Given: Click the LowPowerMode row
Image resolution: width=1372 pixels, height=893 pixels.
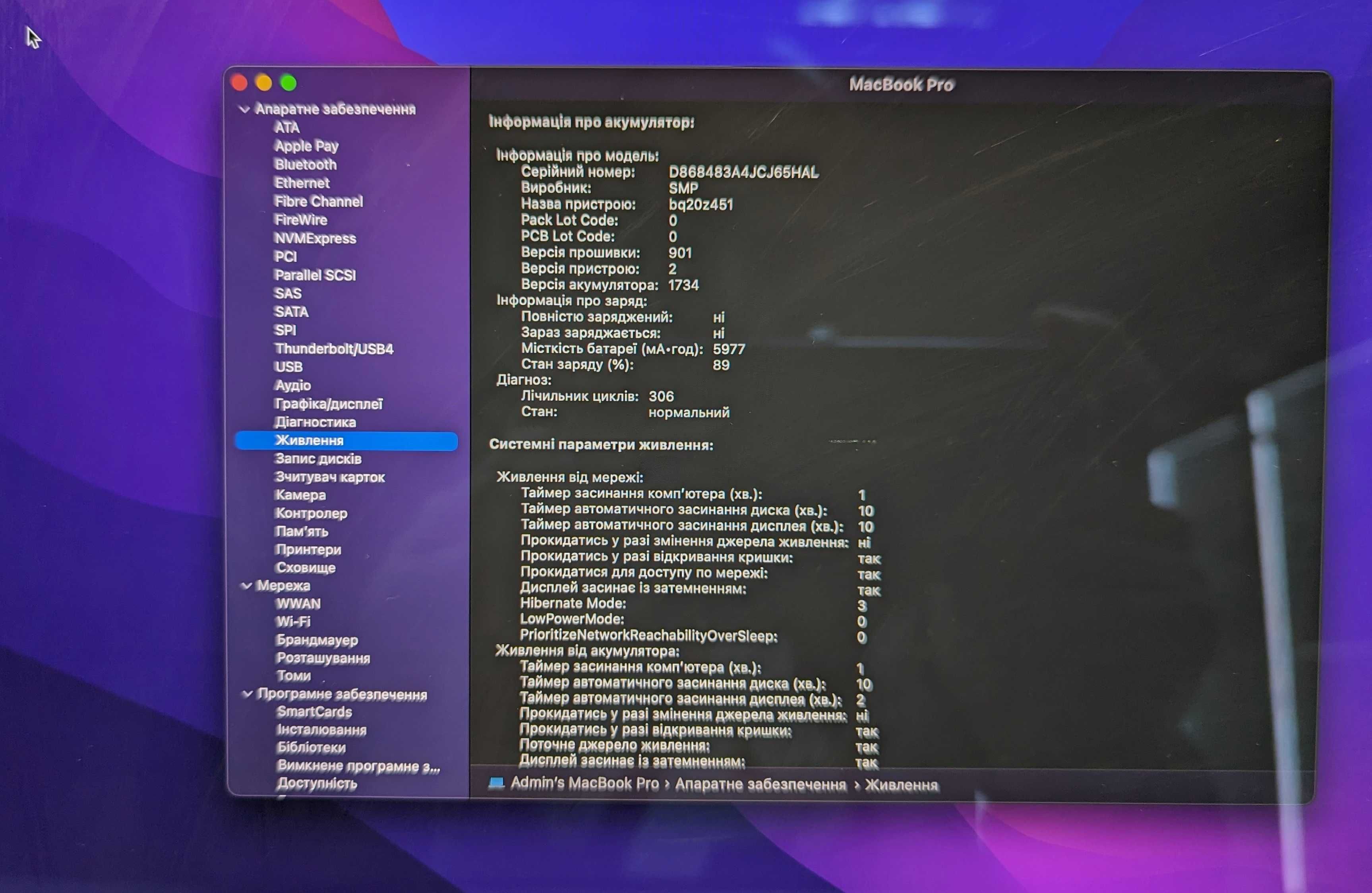Looking at the screenshot, I should (693, 620).
